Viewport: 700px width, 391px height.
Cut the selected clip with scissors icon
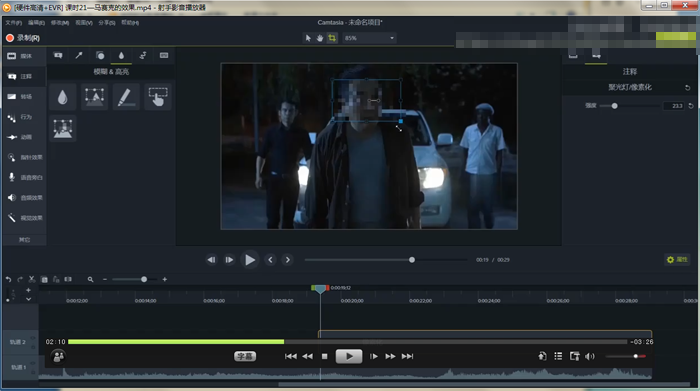(32, 279)
